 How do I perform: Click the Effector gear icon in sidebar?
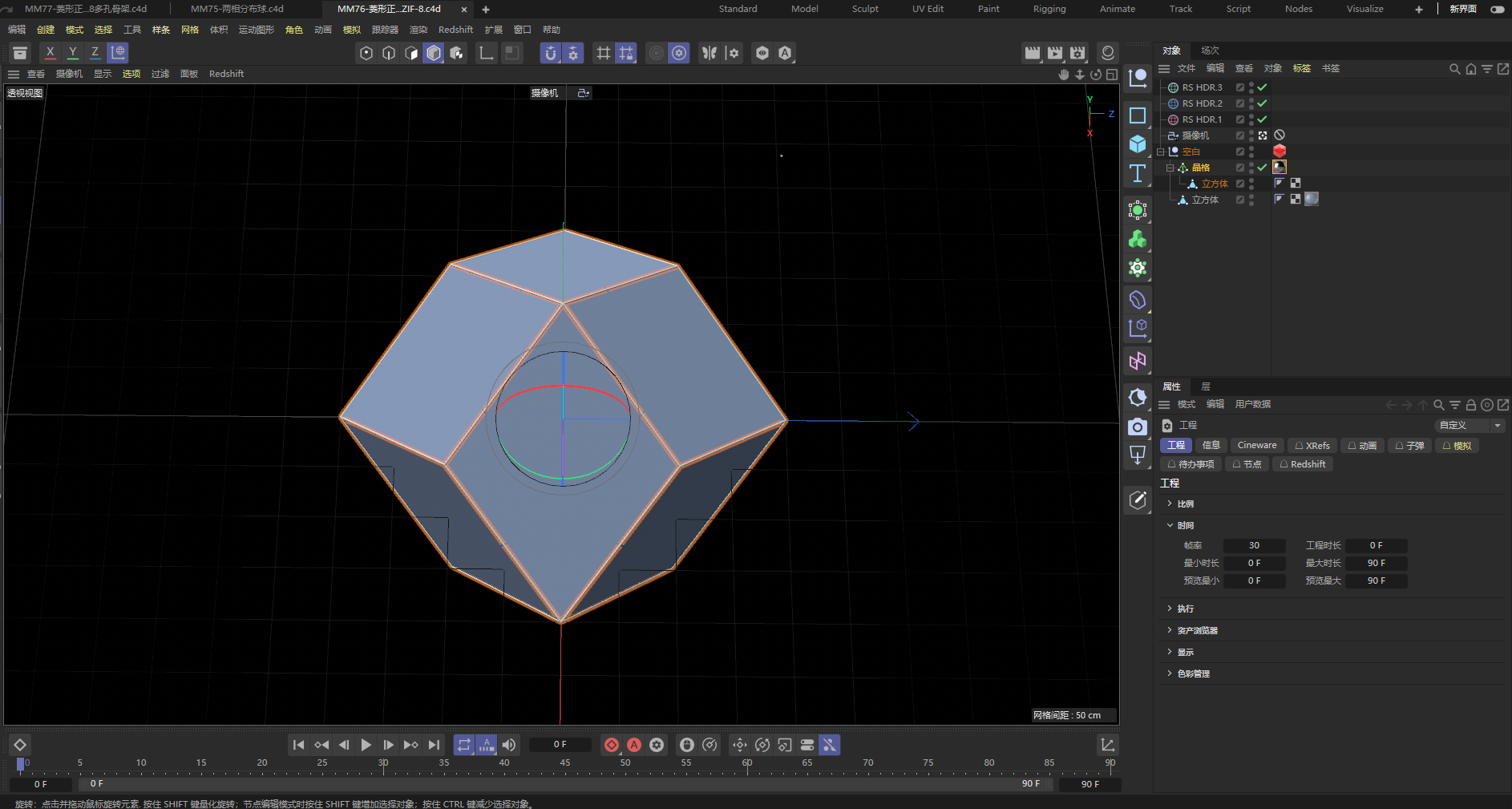[x=1138, y=268]
